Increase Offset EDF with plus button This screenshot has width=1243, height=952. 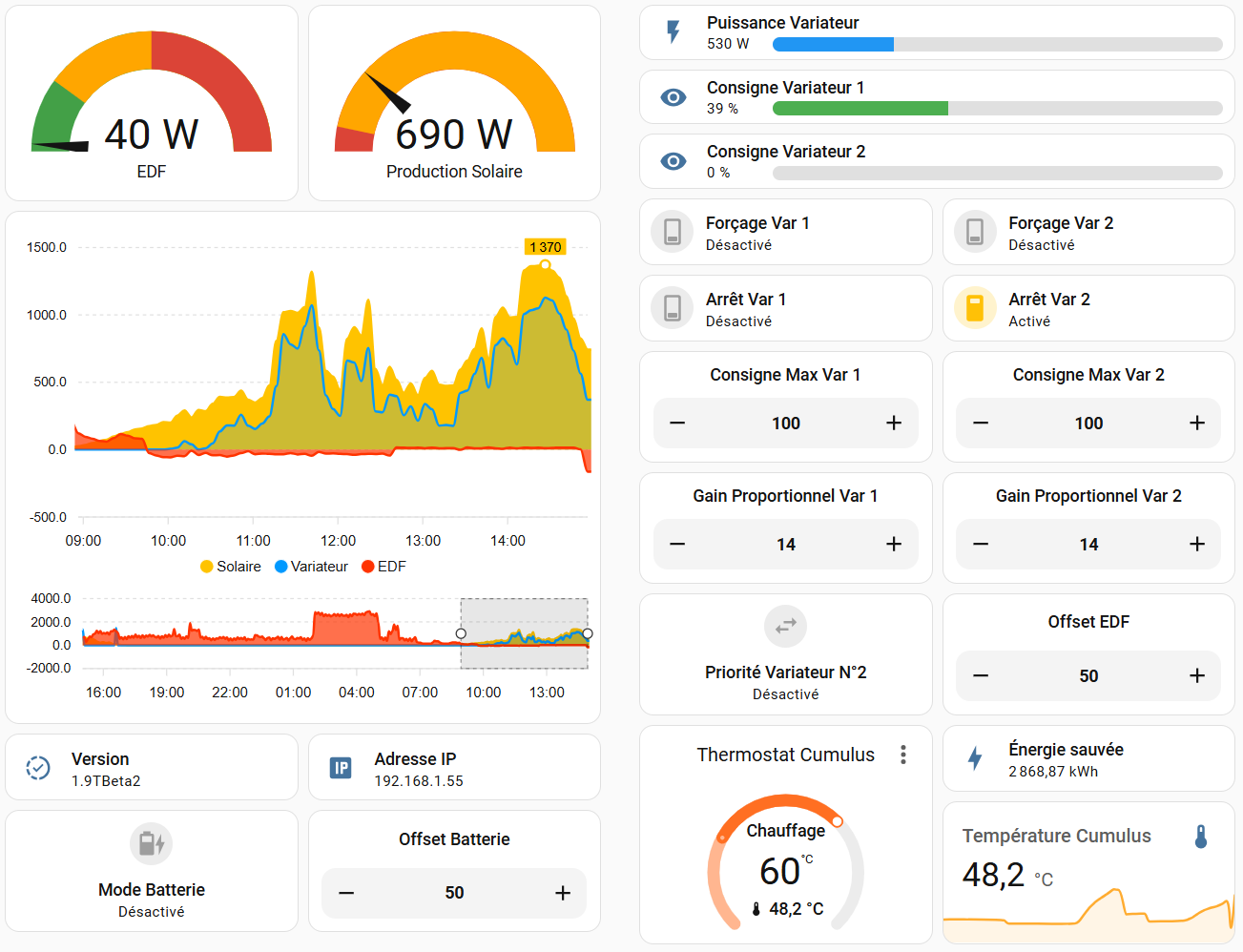1197,675
